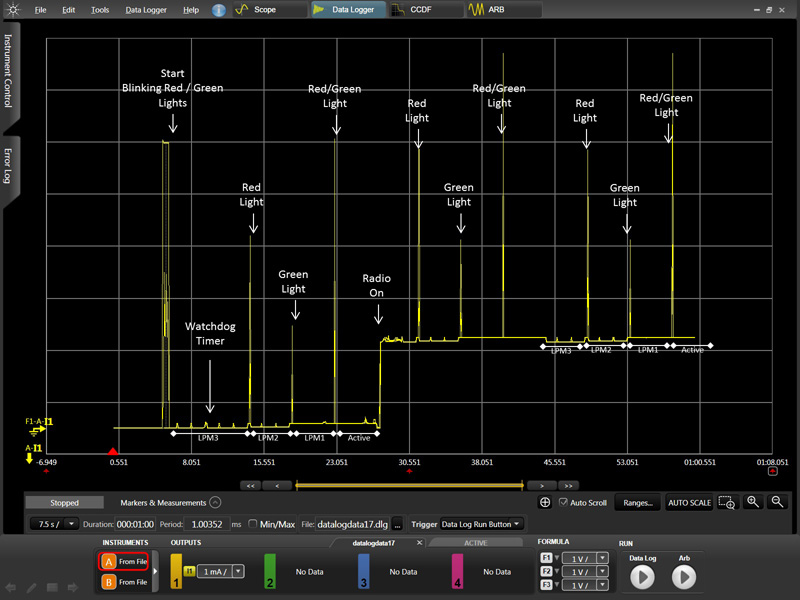Select the zoom-to-region box icon
The width and height of the screenshot is (800, 600).
[727, 502]
